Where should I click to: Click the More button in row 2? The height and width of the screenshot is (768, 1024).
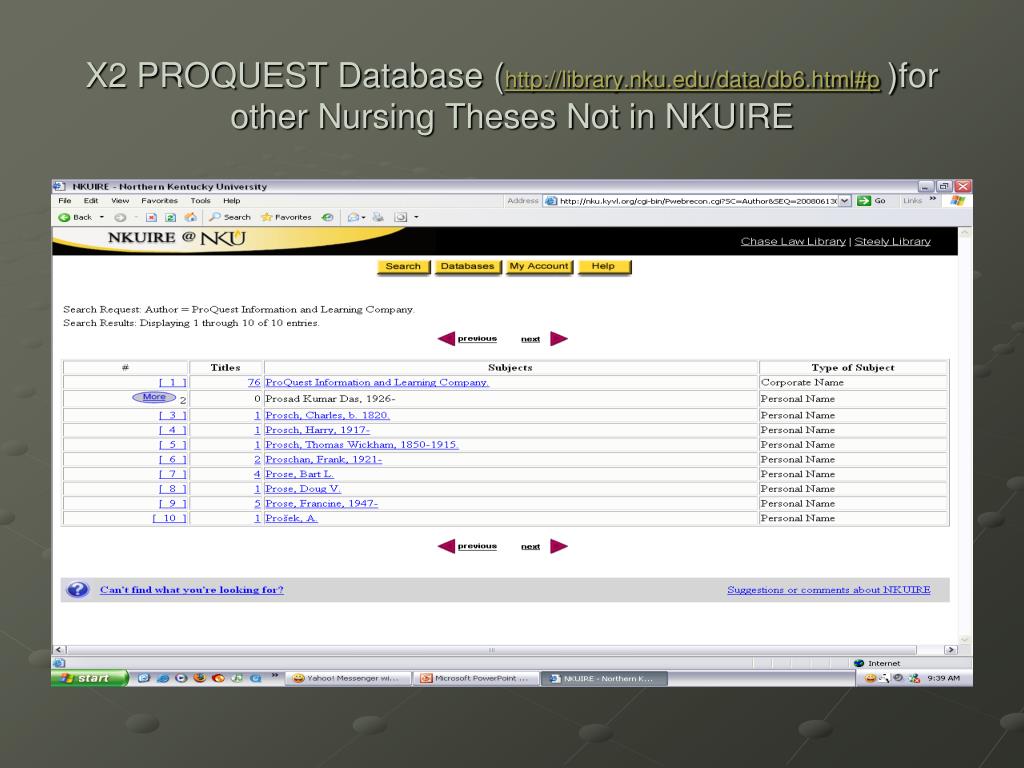(154, 397)
